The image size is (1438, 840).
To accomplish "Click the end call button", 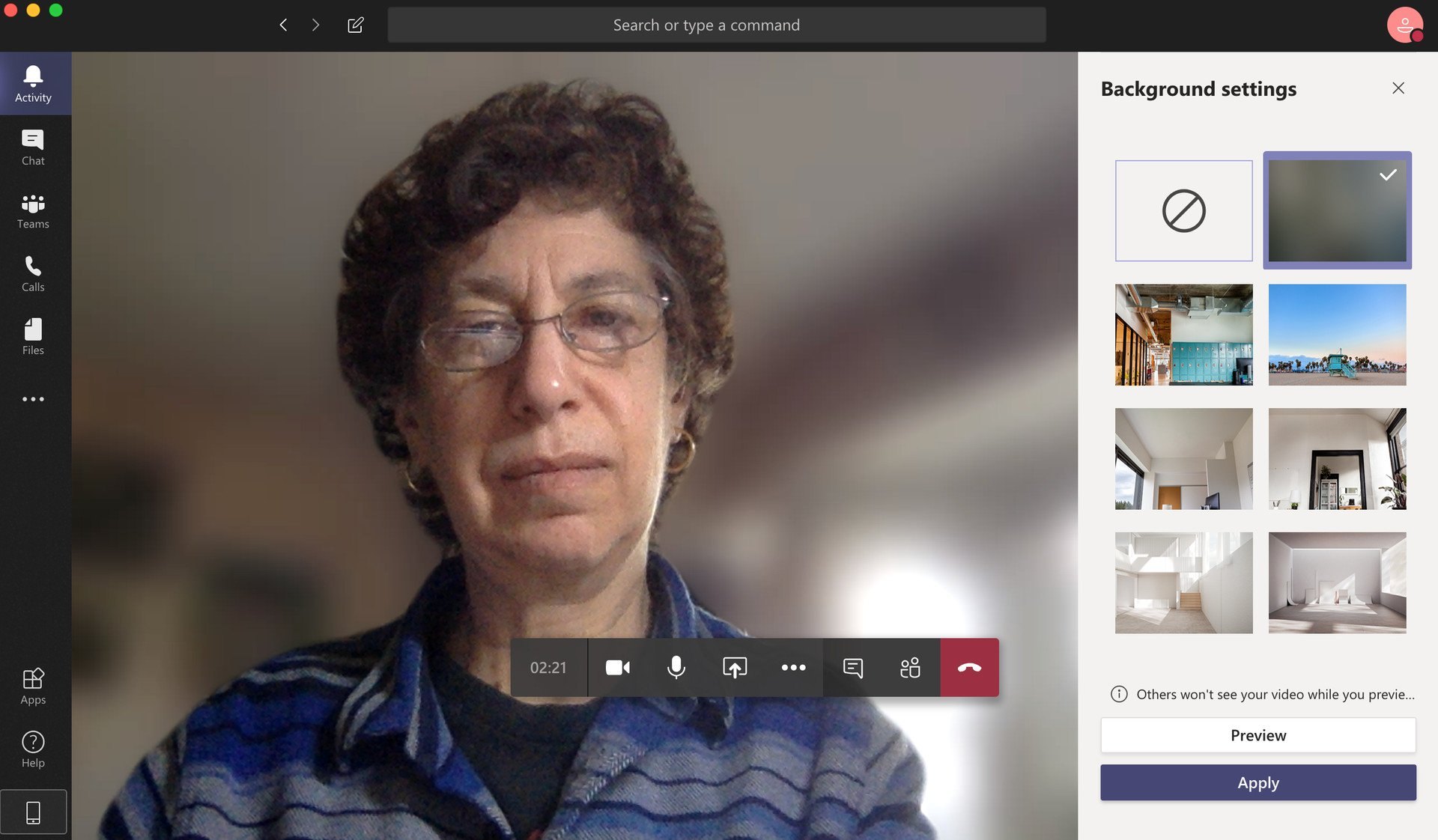I will [969, 667].
